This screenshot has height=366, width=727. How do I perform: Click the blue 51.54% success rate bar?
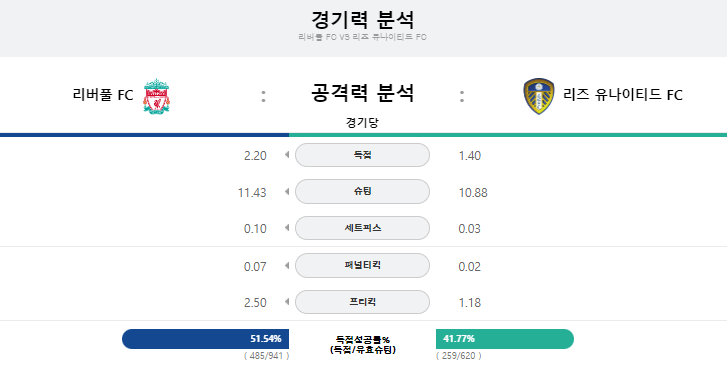coord(205,339)
